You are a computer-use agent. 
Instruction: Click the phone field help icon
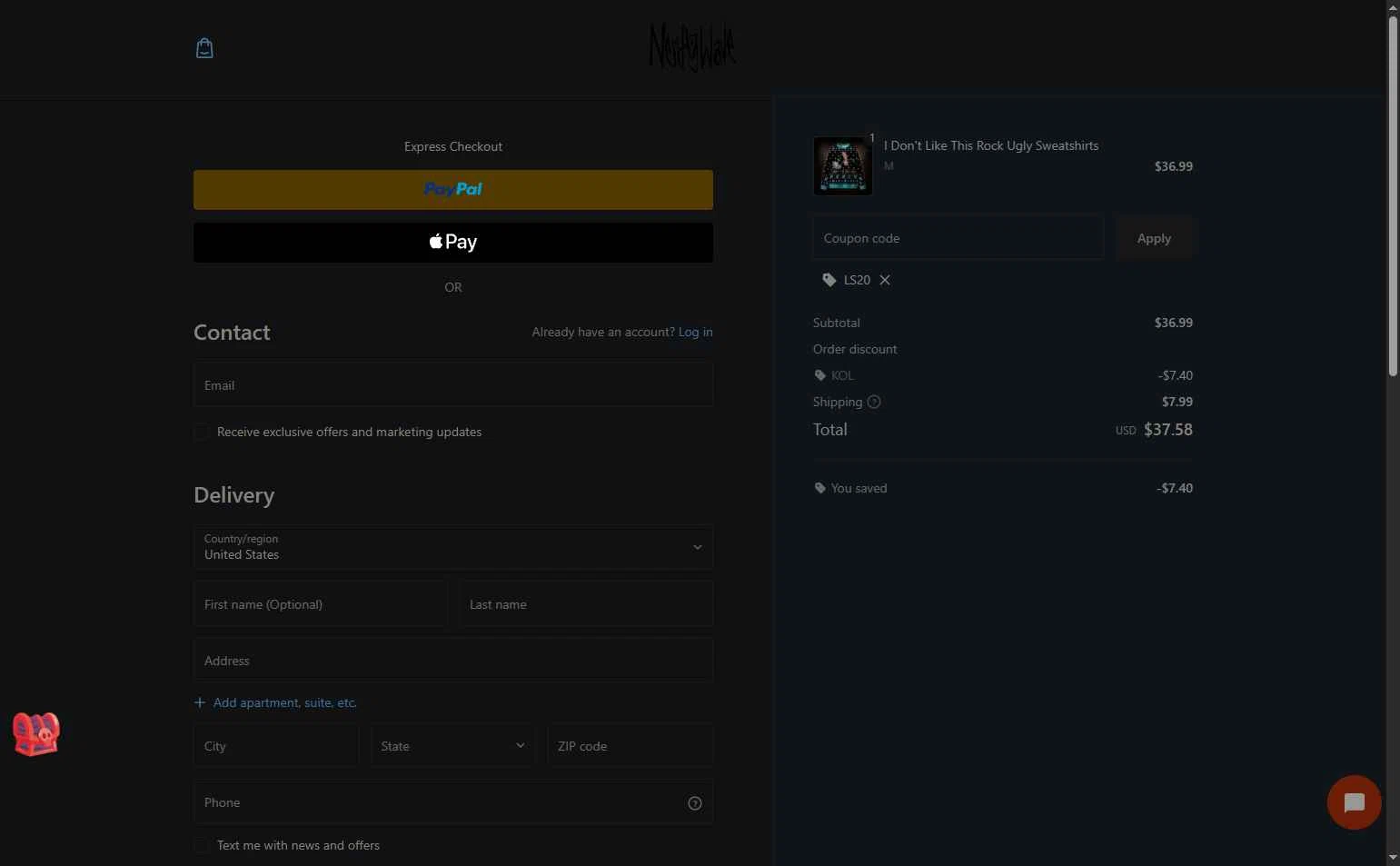[x=695, y=803]
